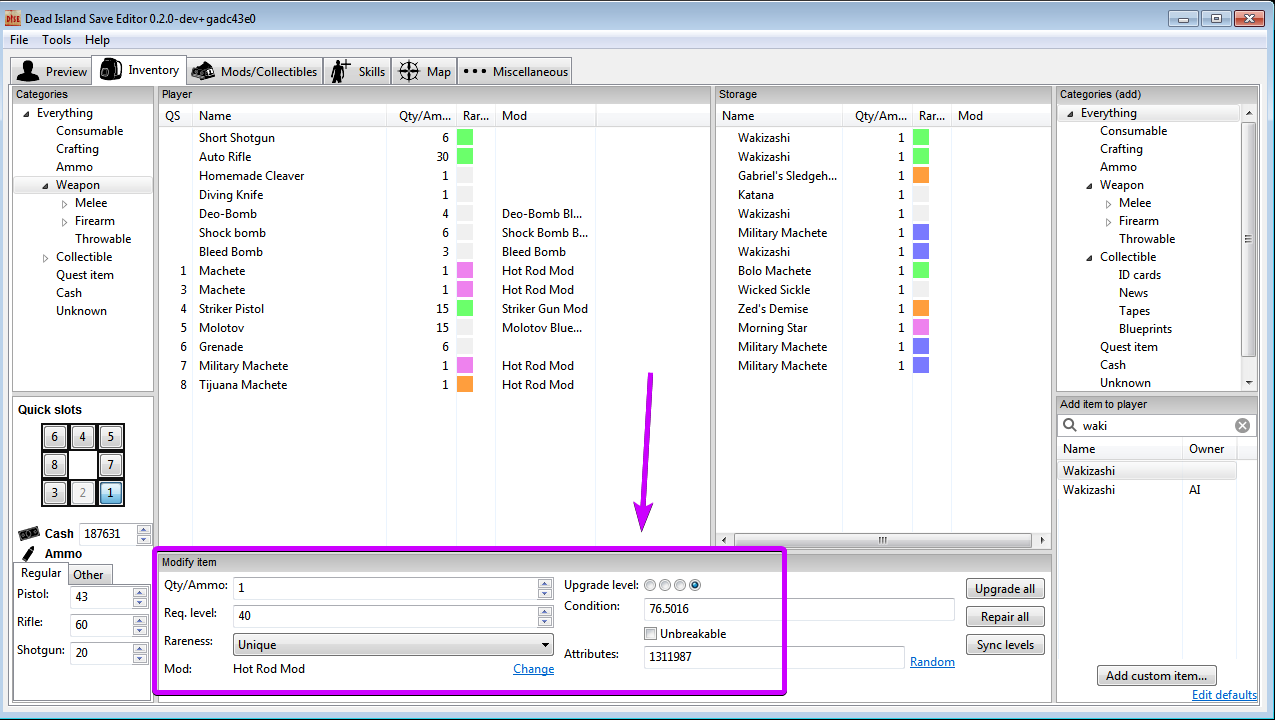Image resolution: width=1275 pixels, height=720 pixels.
Task: Select fourth upgrade level radio button
Action: tap(695, 585)
